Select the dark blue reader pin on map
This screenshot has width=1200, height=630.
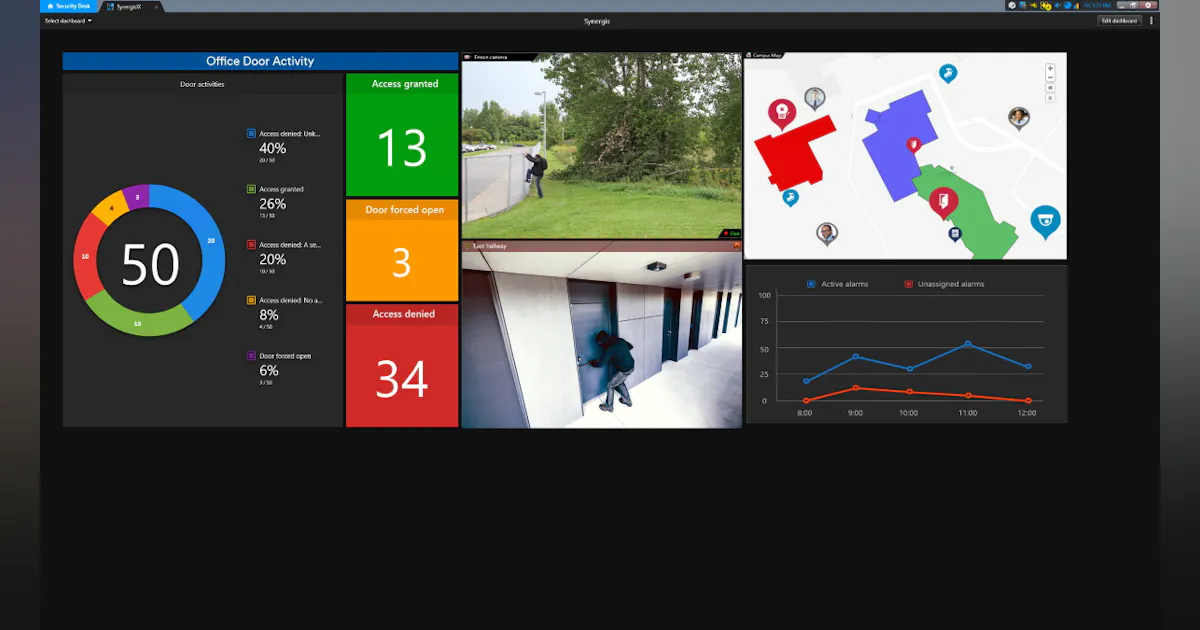(954, 233)
